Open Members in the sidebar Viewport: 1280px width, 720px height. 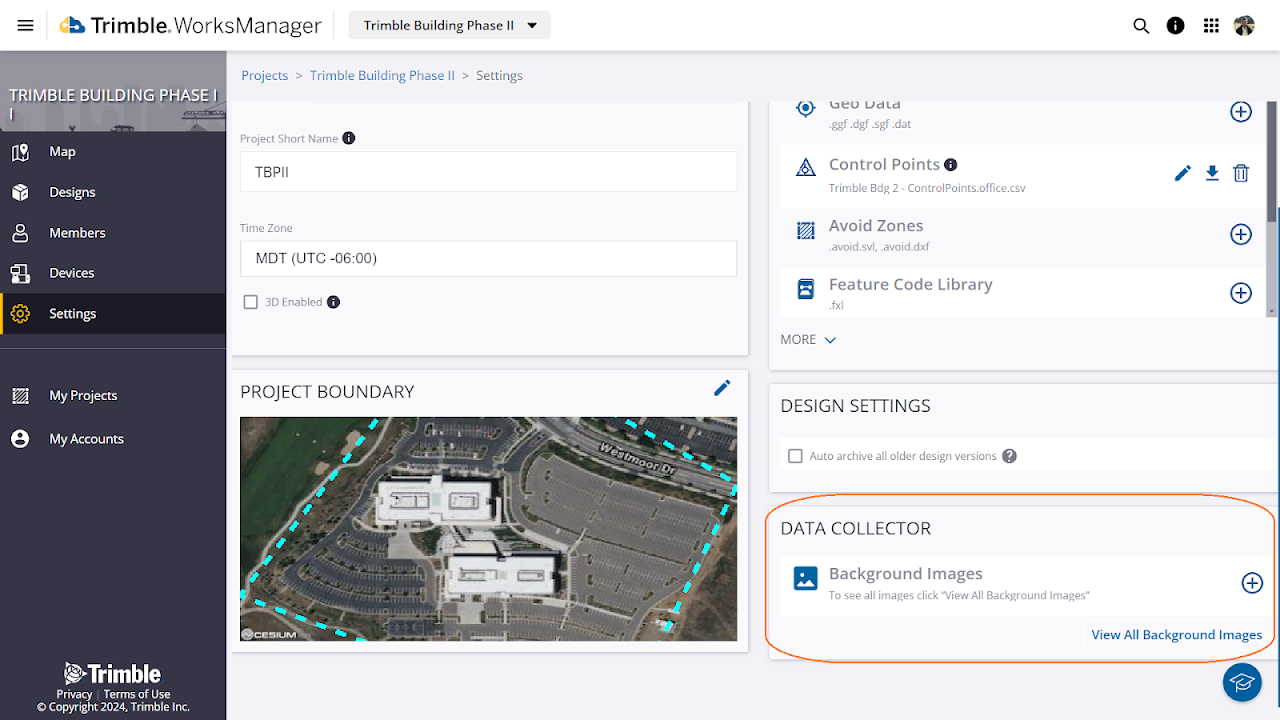click(113, 232)
